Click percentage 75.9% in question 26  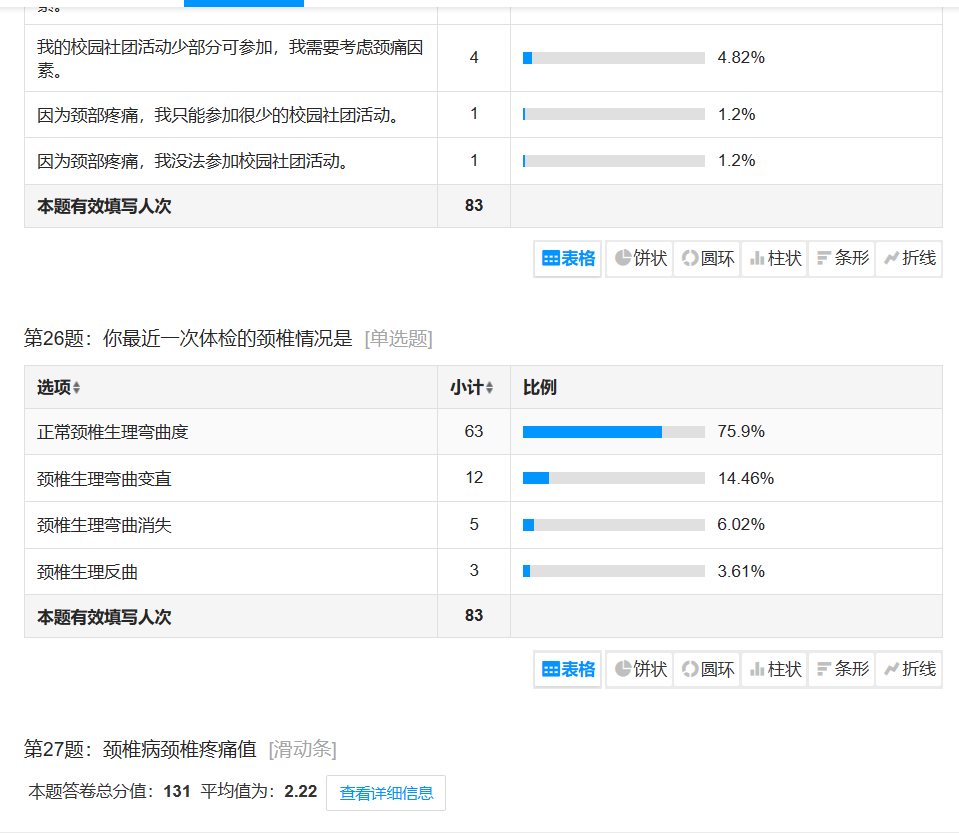[x=741, y=432]
